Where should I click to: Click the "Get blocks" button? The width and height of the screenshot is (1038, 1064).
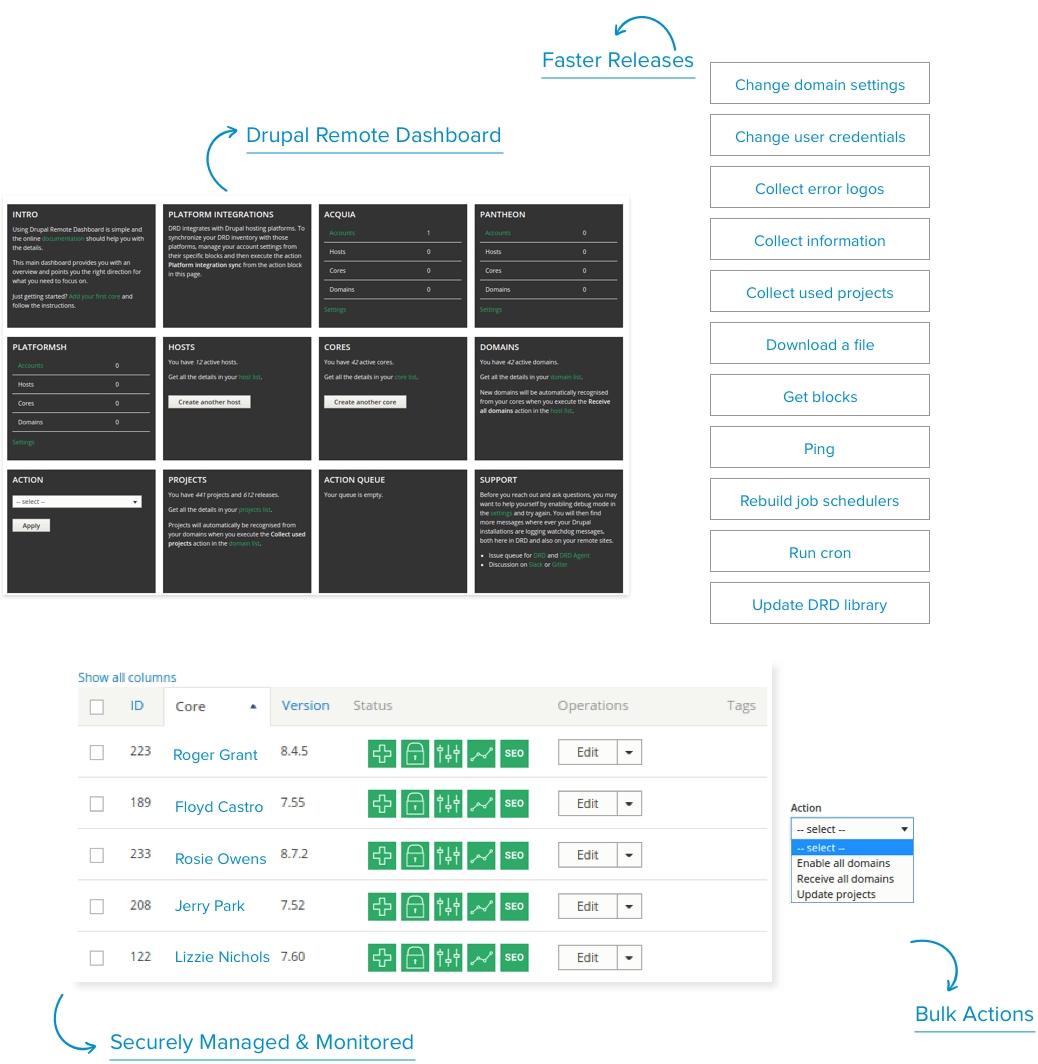(820, 396)
